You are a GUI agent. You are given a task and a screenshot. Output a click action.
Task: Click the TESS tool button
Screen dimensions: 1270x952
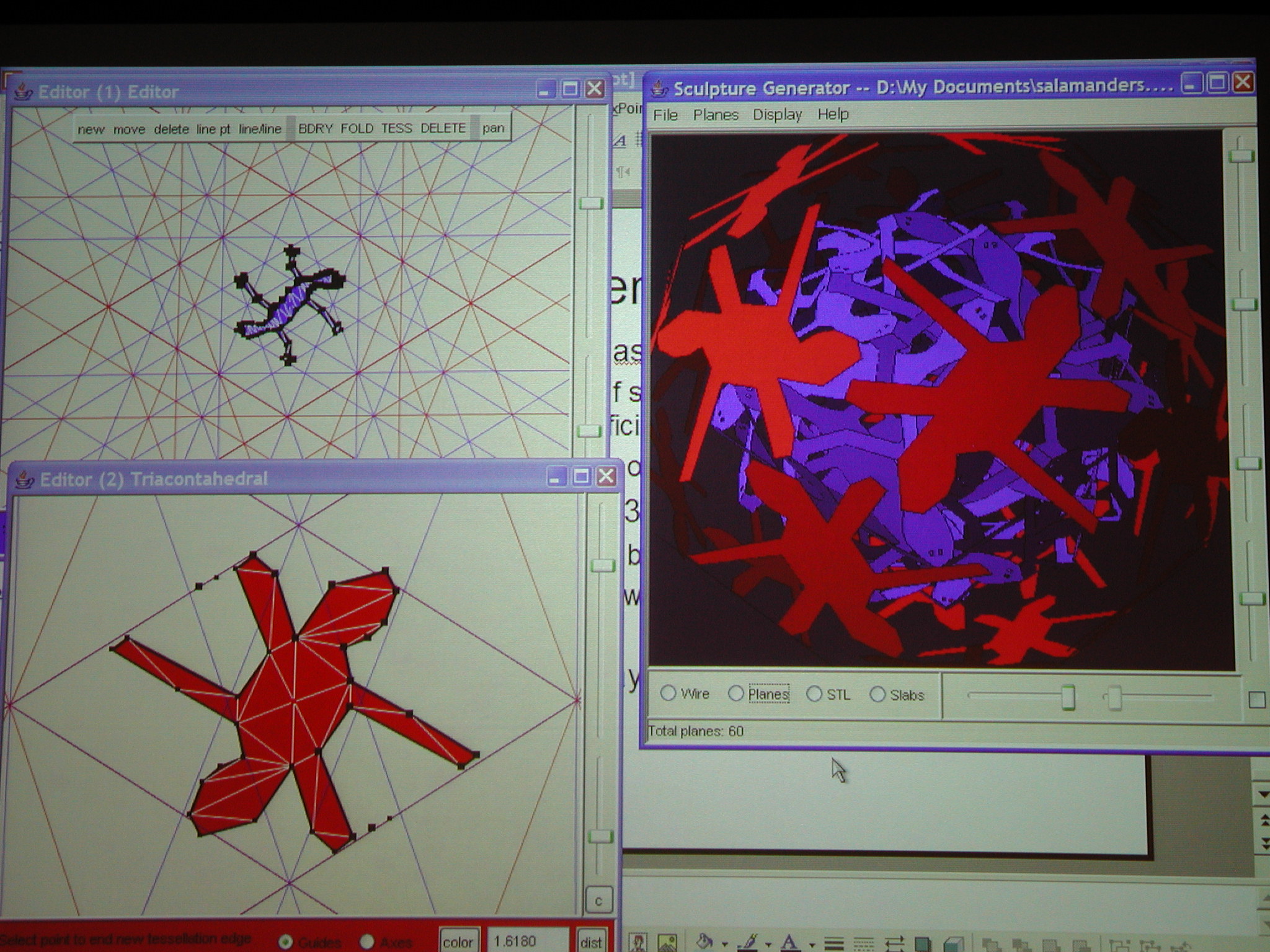[x=396, y=128]
